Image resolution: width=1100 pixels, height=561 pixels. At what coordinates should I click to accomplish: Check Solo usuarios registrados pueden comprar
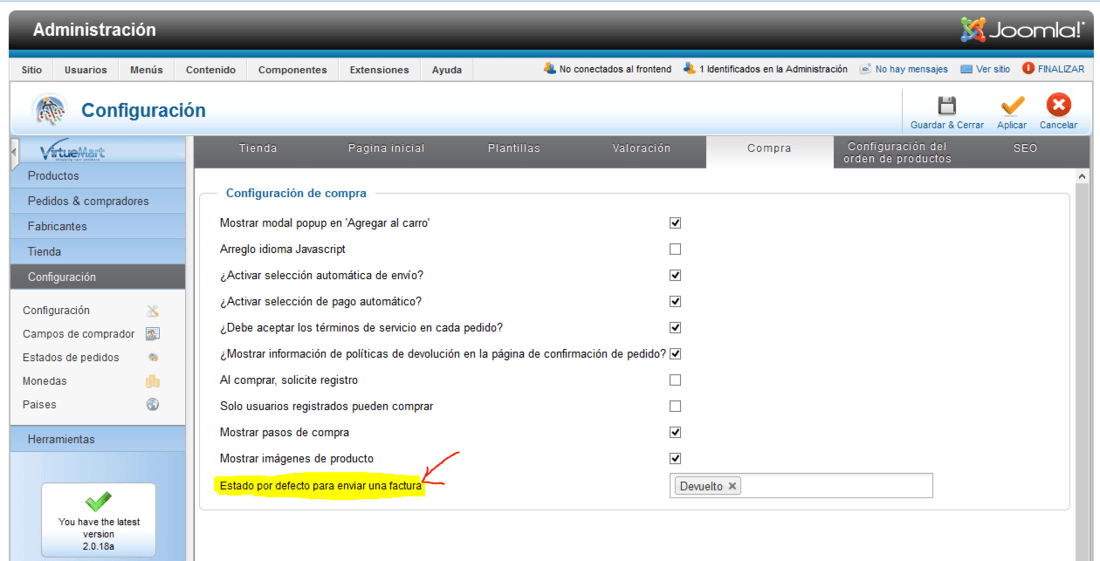(675, 406)
